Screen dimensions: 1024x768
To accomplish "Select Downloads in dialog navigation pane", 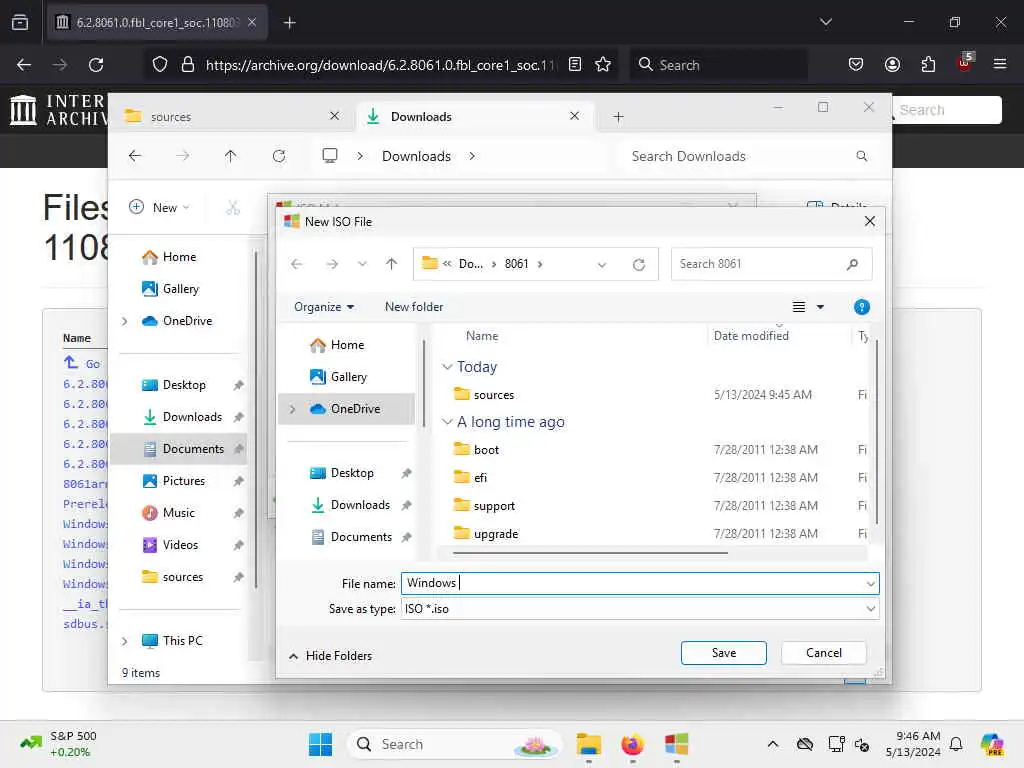I will 360,505.
